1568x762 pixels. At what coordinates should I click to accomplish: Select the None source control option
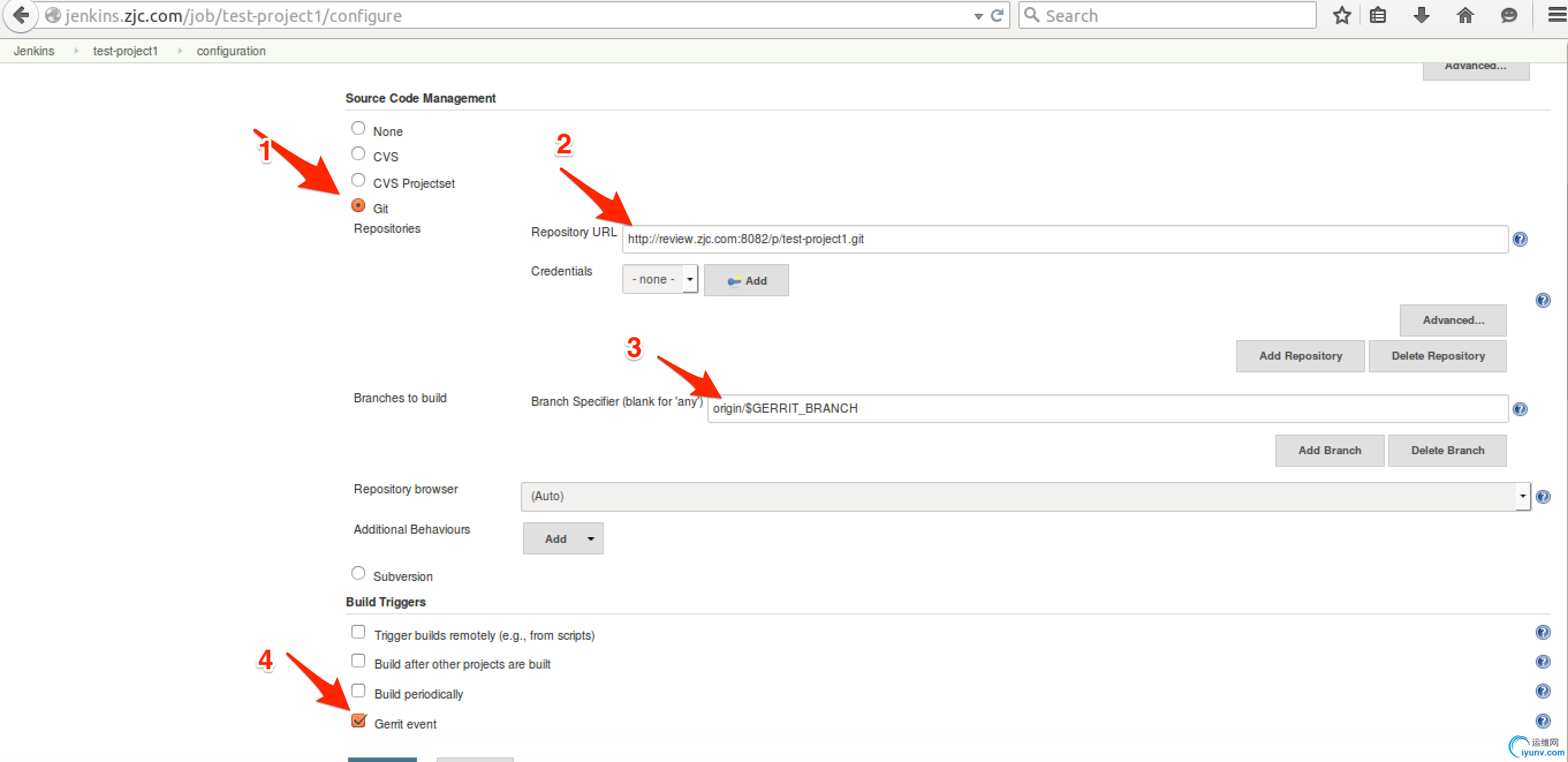coord(358,128)
